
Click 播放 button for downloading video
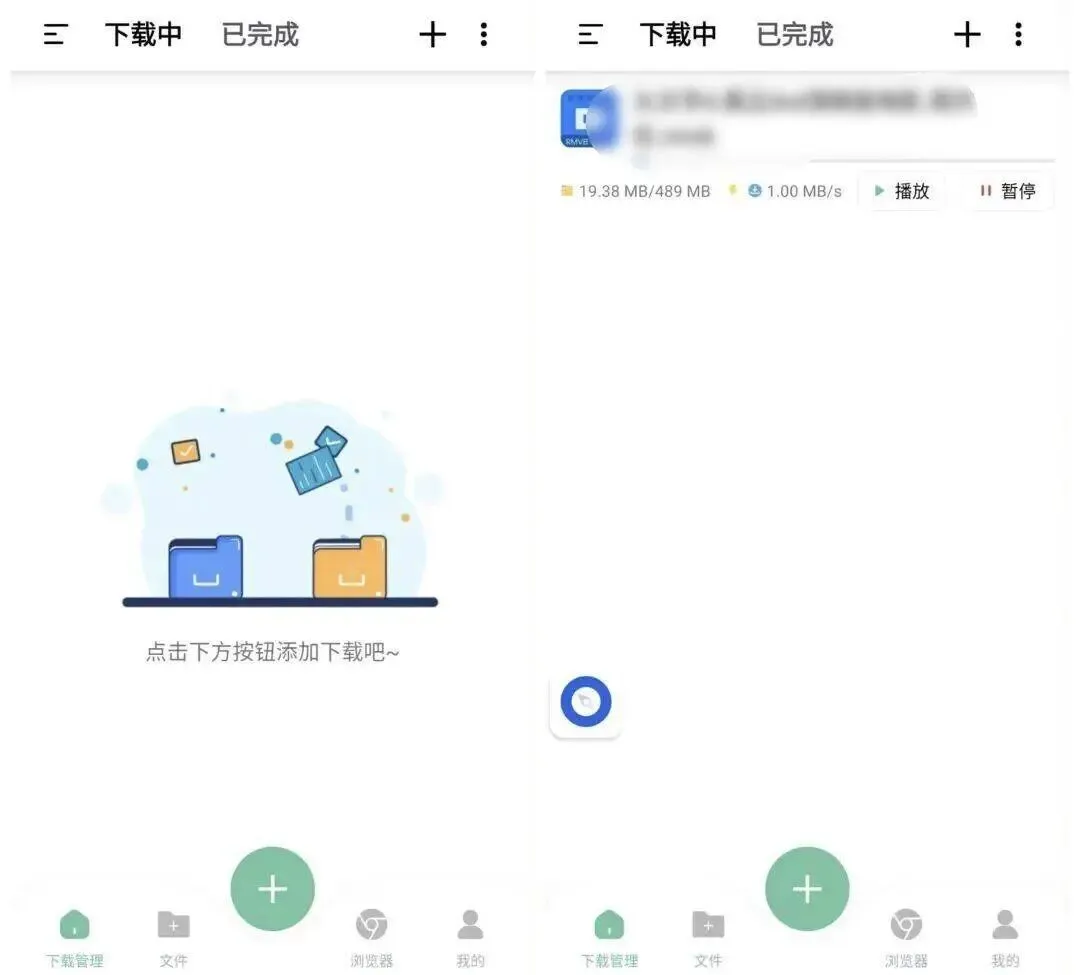(x=902, y=191)
